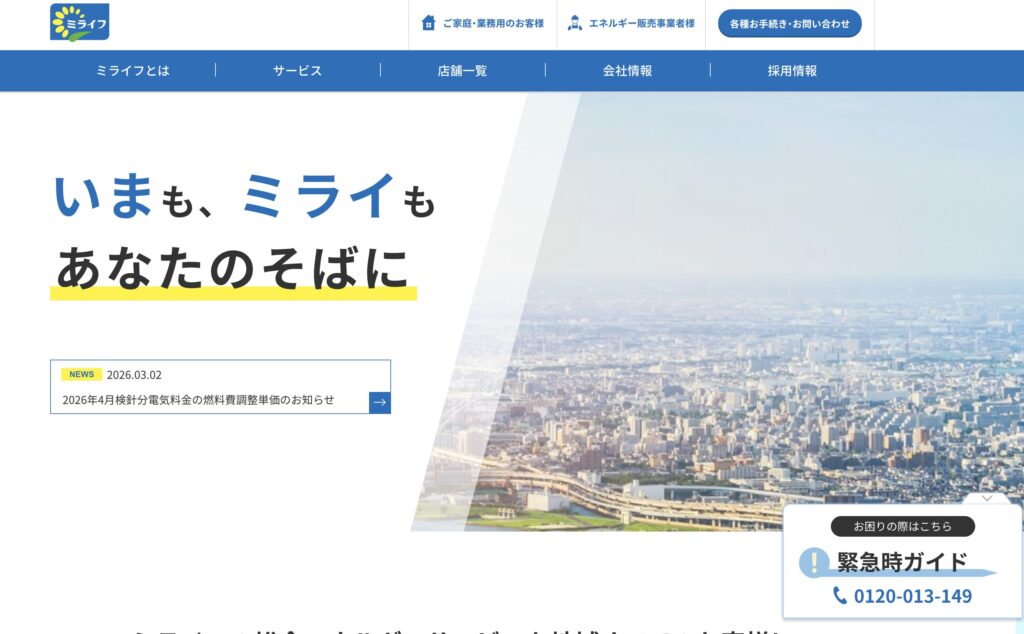This screenshot has width=1024, height=634.
Task: Click the 緊急時ガイド heading
Action: (x=902, y=562)
